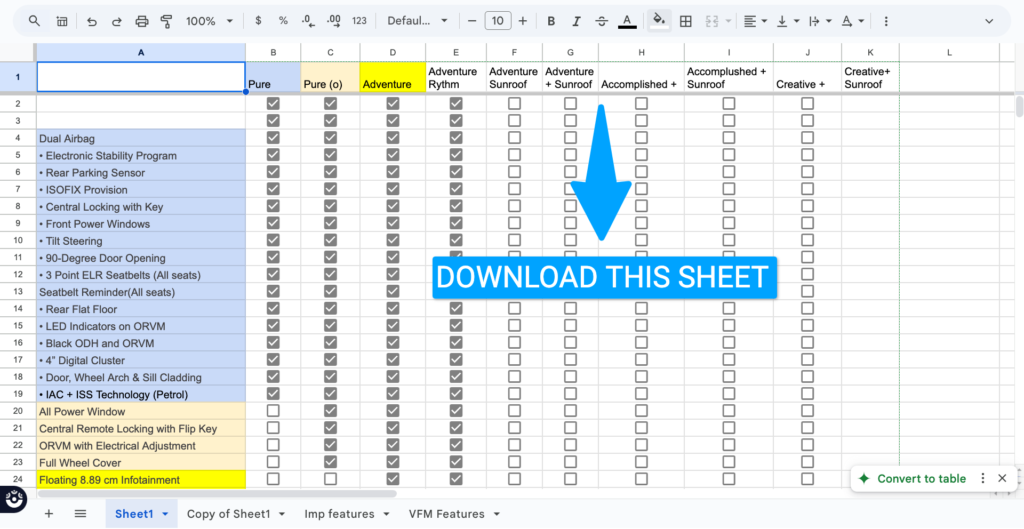Toggle bold formatting
The width and height of the screenshot is (1024, 529).
(x=550, y=21)
